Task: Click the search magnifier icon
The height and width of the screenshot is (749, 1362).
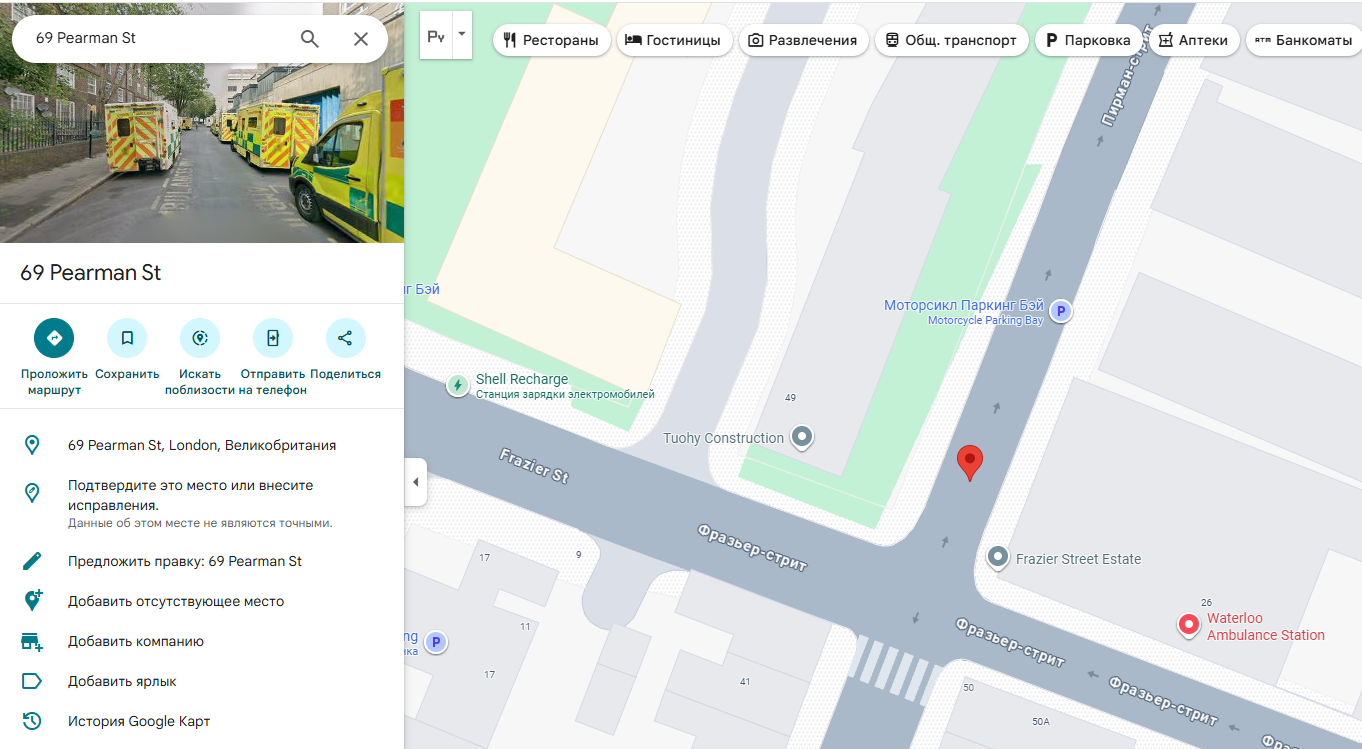Action: coord(310,39)
